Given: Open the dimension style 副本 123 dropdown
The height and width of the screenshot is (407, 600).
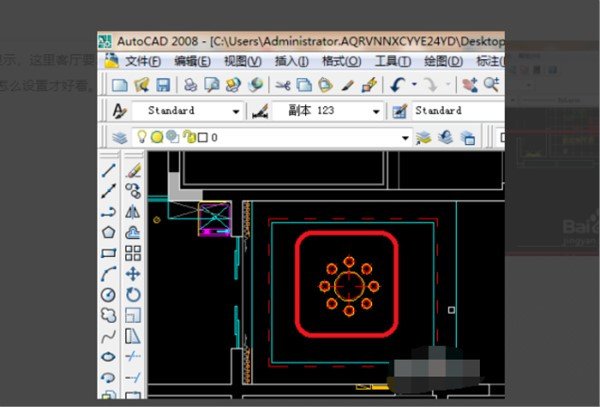Looking at the screenshot, I should [376, 111].
